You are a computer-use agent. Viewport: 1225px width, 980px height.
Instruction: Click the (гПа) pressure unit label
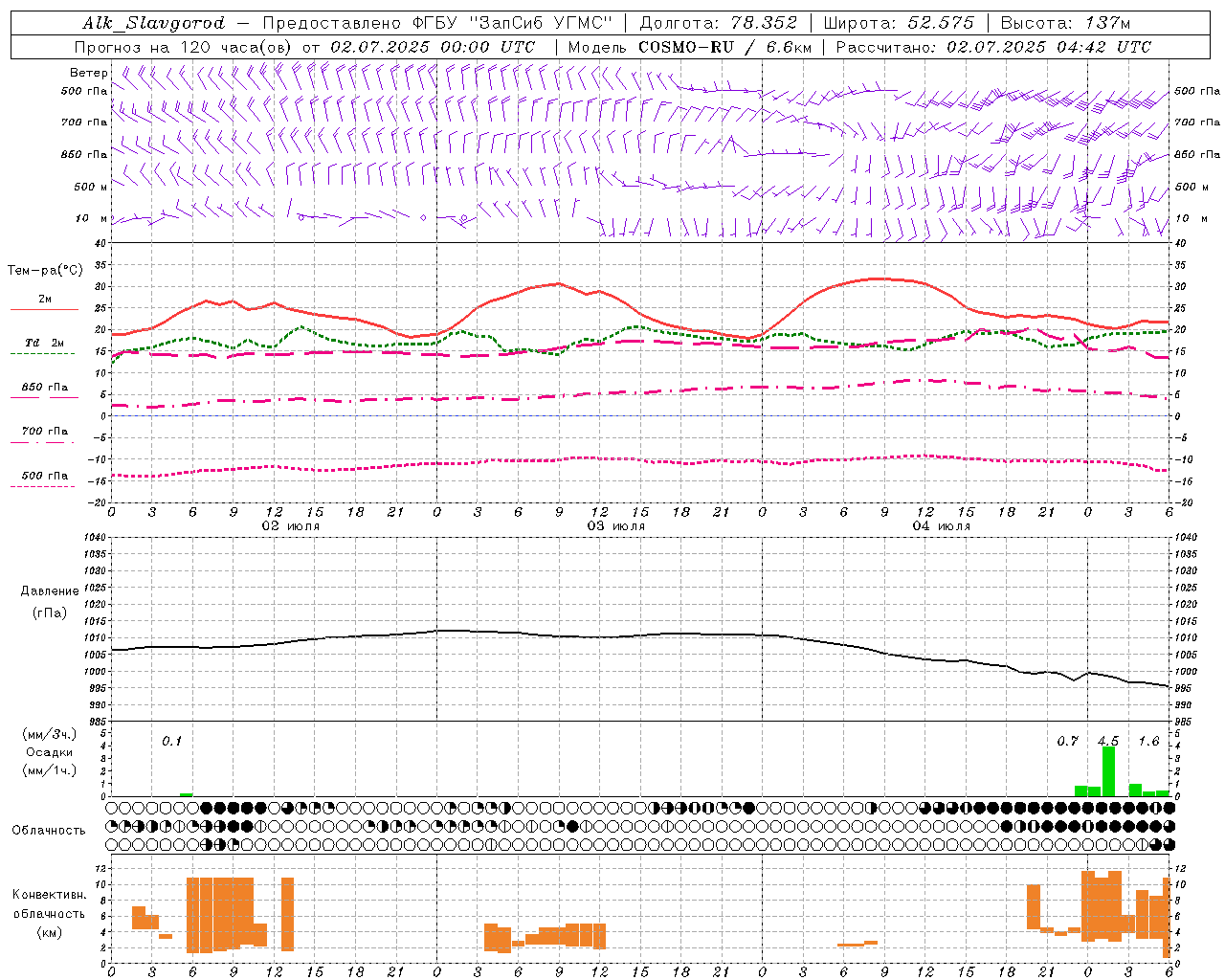pyautogui.click(x=50, y=612)
